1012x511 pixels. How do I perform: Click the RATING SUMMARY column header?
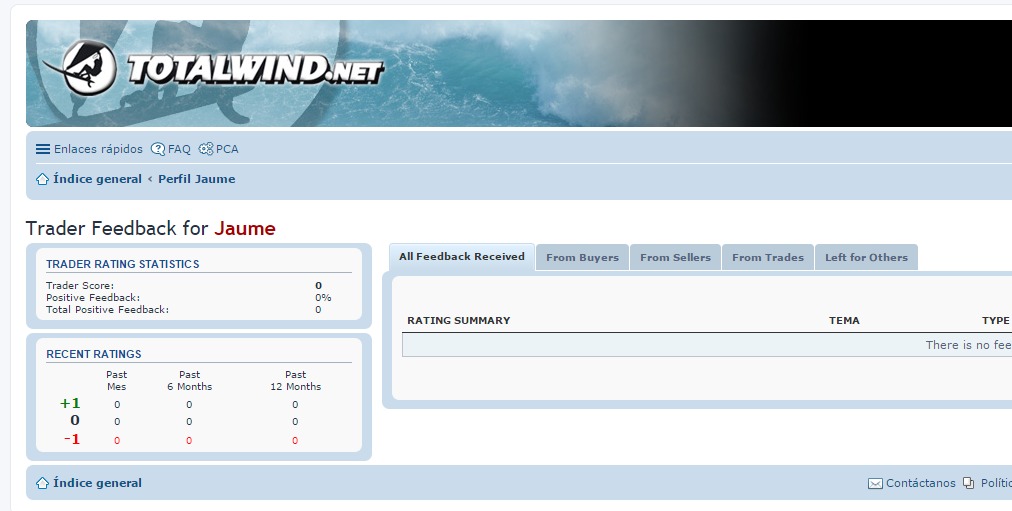click(x=459, y=321)
